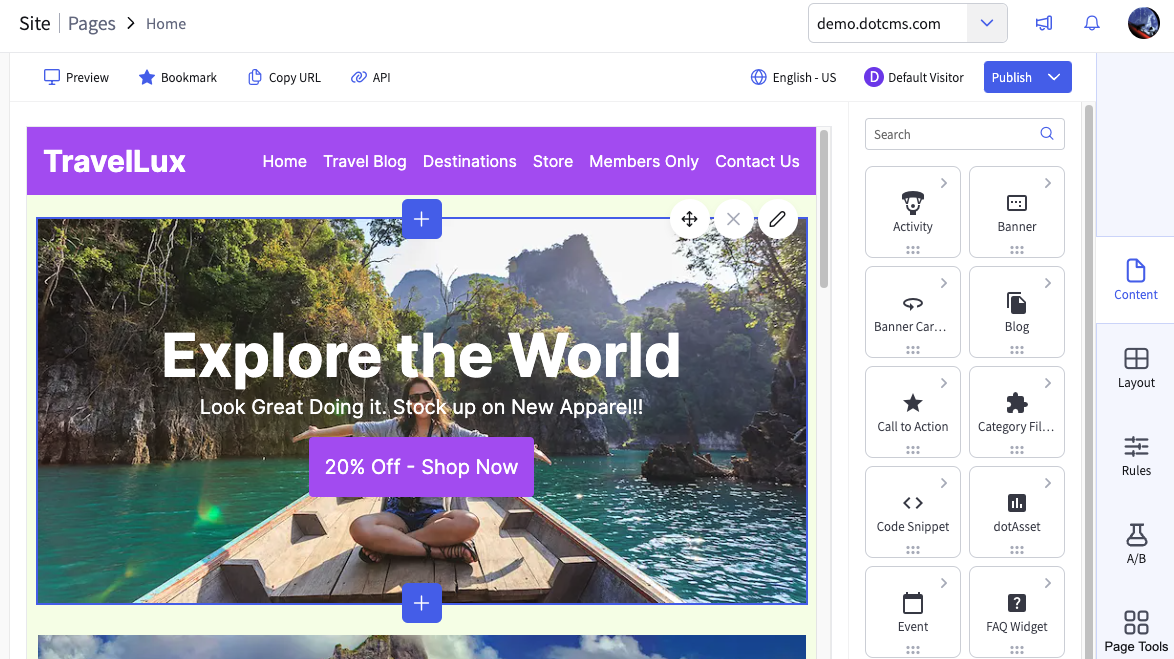Click the Preview button
Screen dimensions: 1174x659
pyautogui.click(x=76, y=77)
